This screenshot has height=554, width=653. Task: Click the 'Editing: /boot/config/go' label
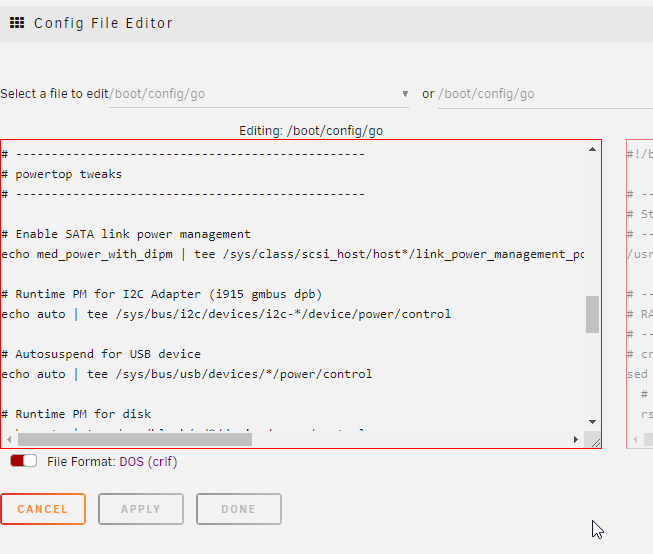click(x=311, y=131)
